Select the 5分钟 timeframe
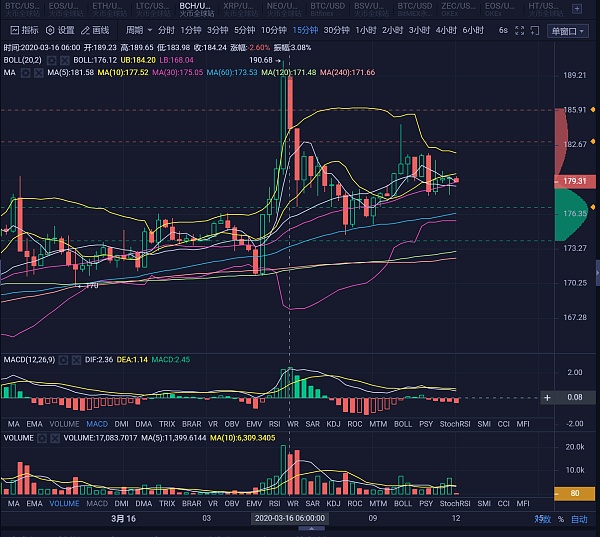Viewport: 600px width, 537px height. tap(245, 30)
